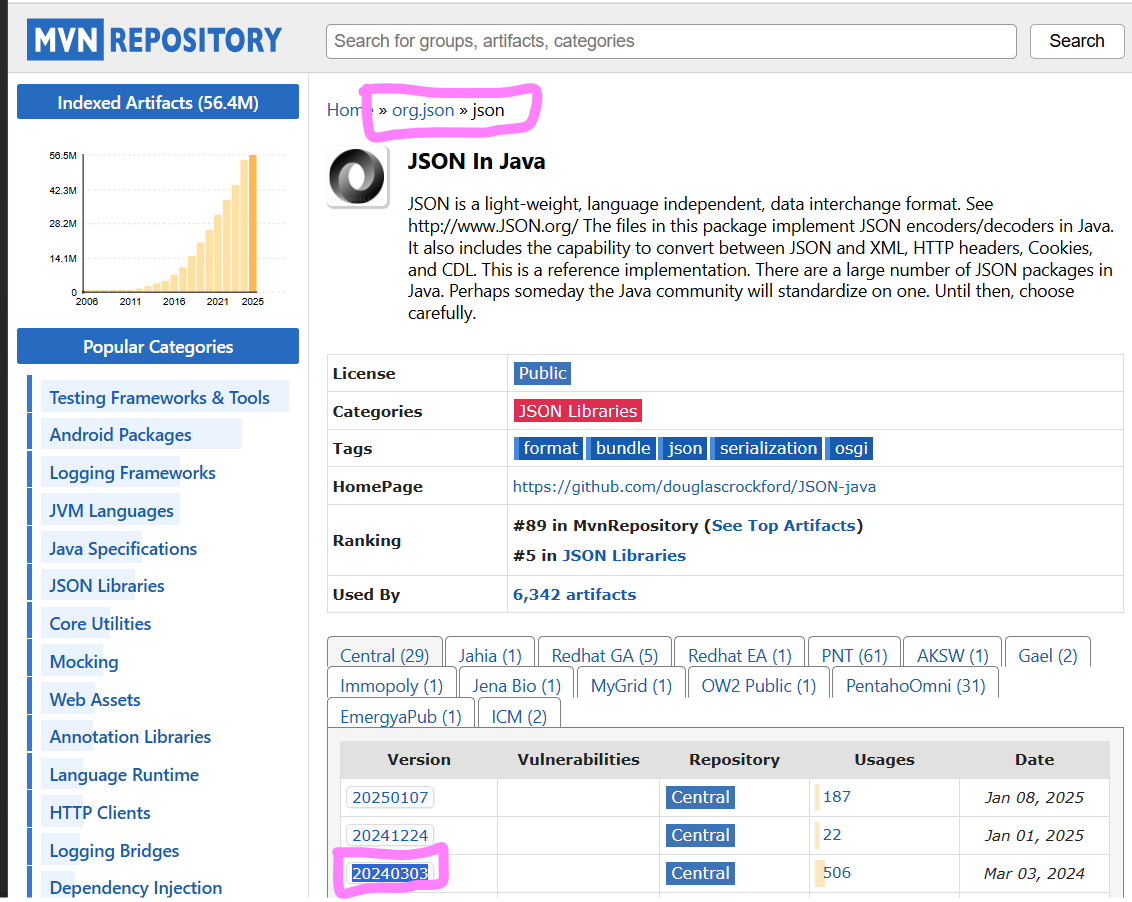Open version 20241224
Image resolution: width=1132 pixels, height=902 pixels.
pyautogui.click(x=390, y=836)
